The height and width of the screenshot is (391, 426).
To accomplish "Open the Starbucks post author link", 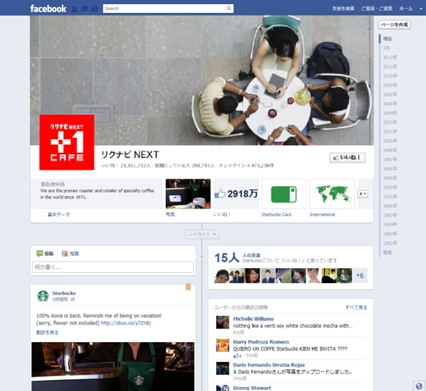I will (x=64, y=293).
